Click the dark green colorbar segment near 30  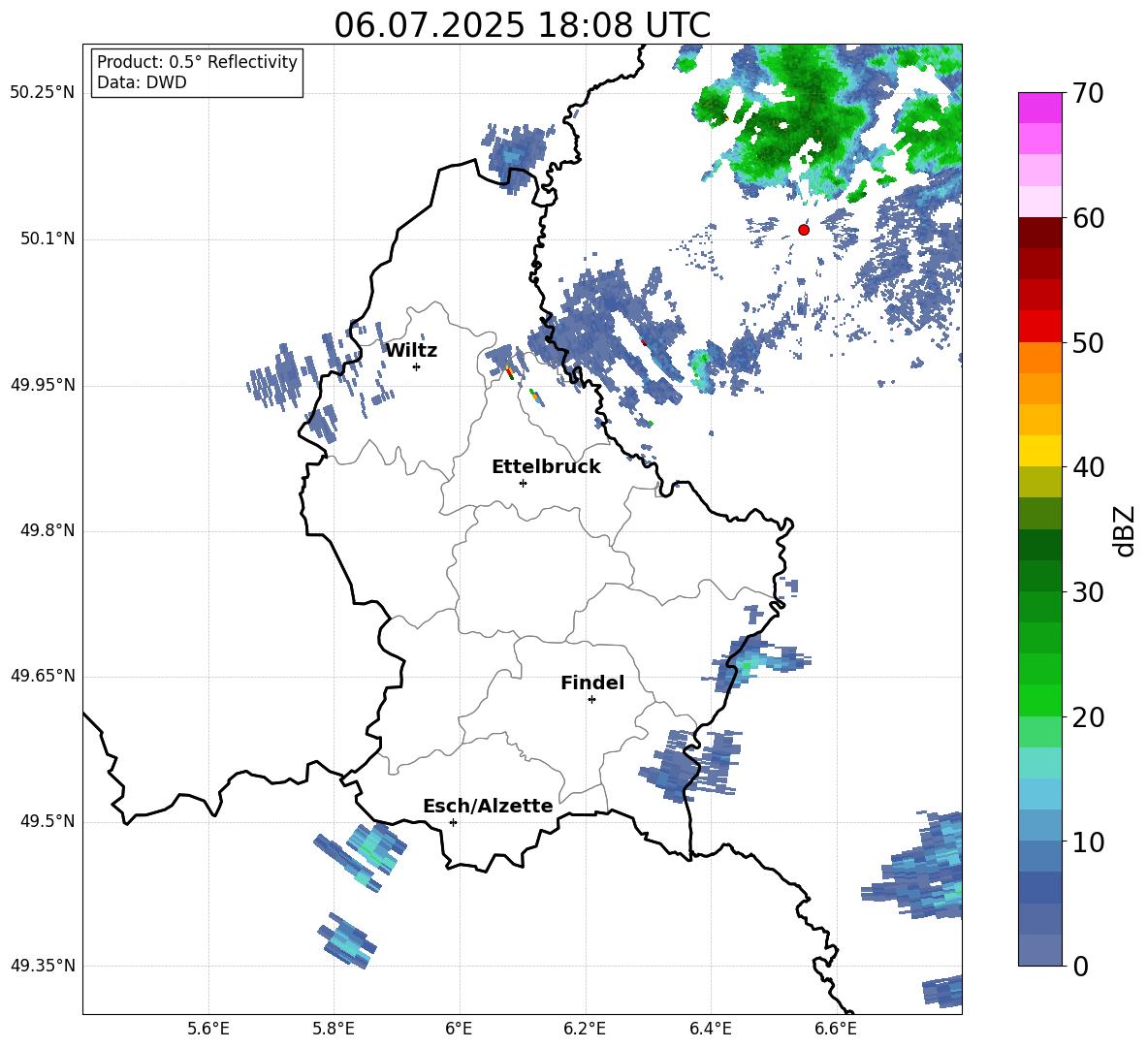pyautogui.click(x=1039, y=576)
